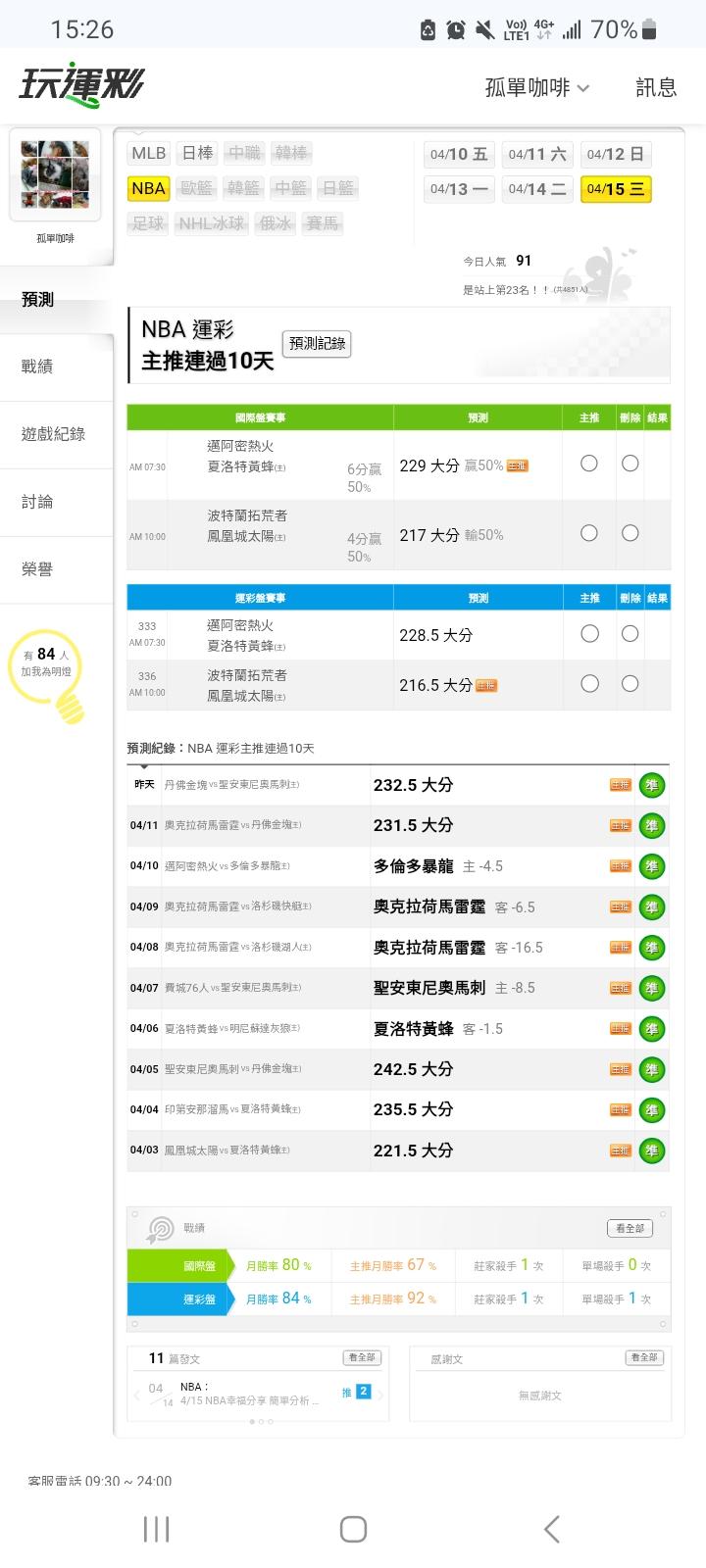Image resolution: width=706 pixels, height=1568 pixels.
Task: Select 主推 radio for 229 大分 row
Action: coord(589,464)
